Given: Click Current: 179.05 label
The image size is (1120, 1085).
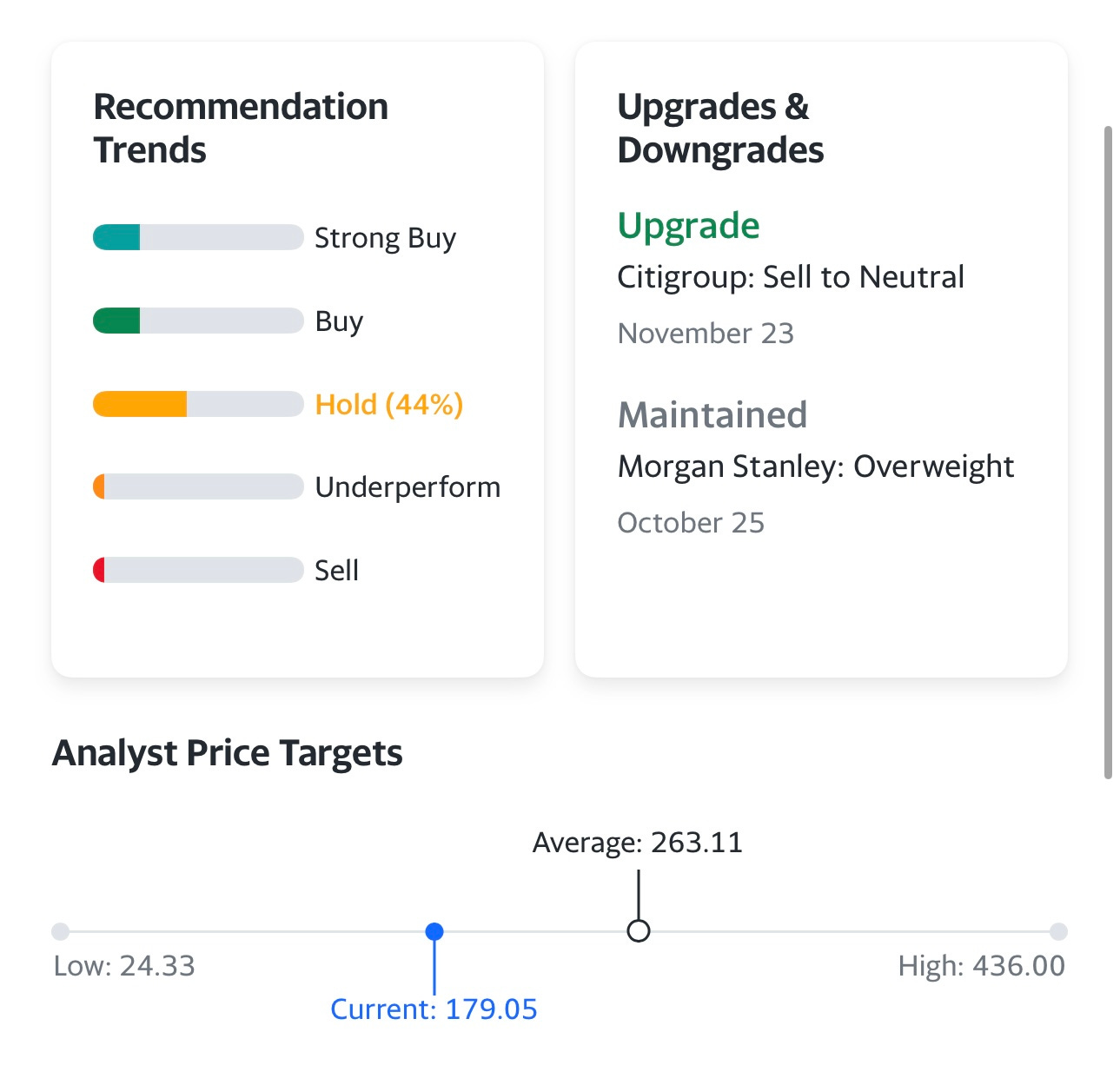Looking at the screenshot, I should (x=434, y=1009).
